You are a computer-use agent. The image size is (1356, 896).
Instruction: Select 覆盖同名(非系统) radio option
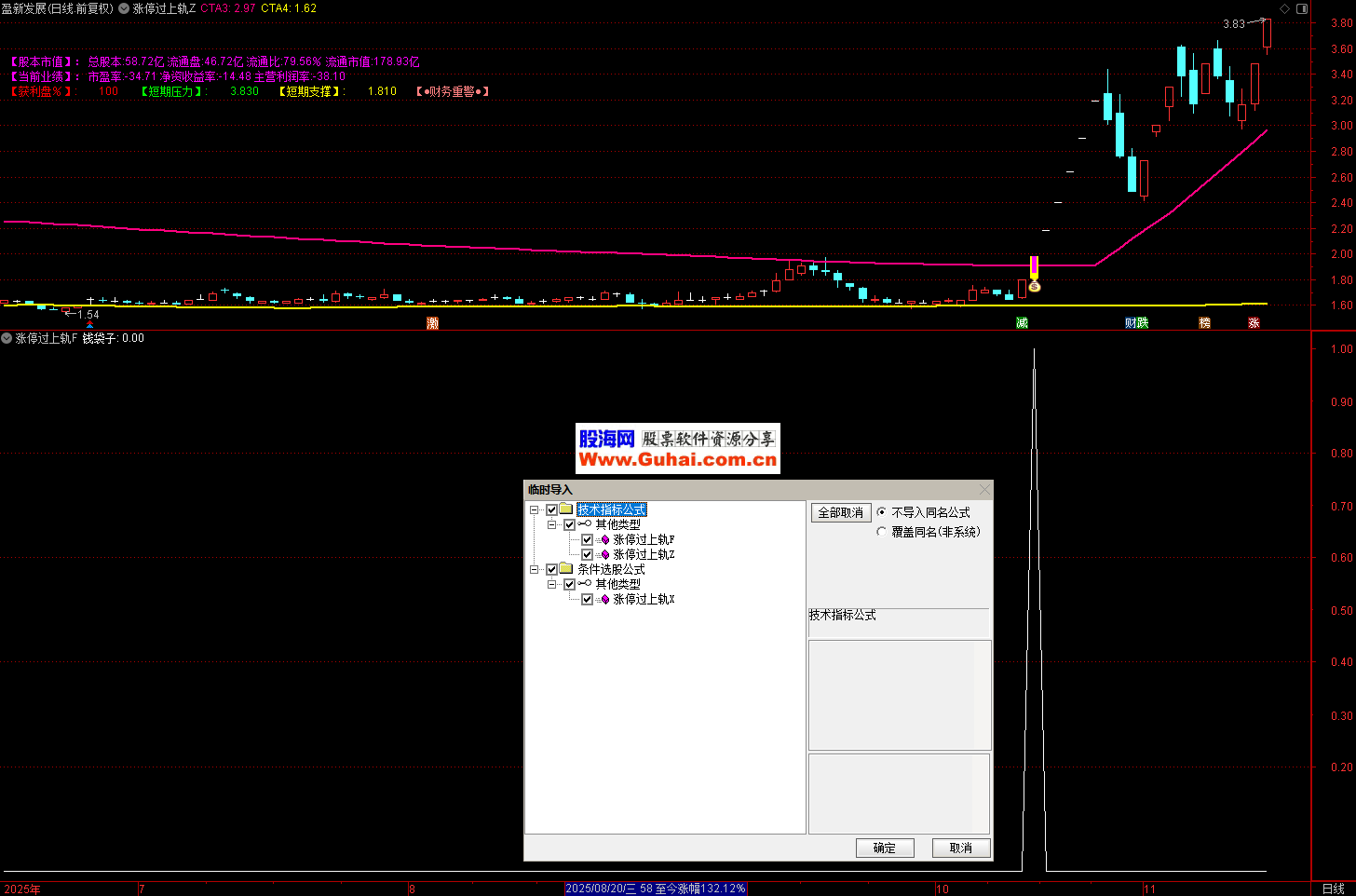coord(882,532)
